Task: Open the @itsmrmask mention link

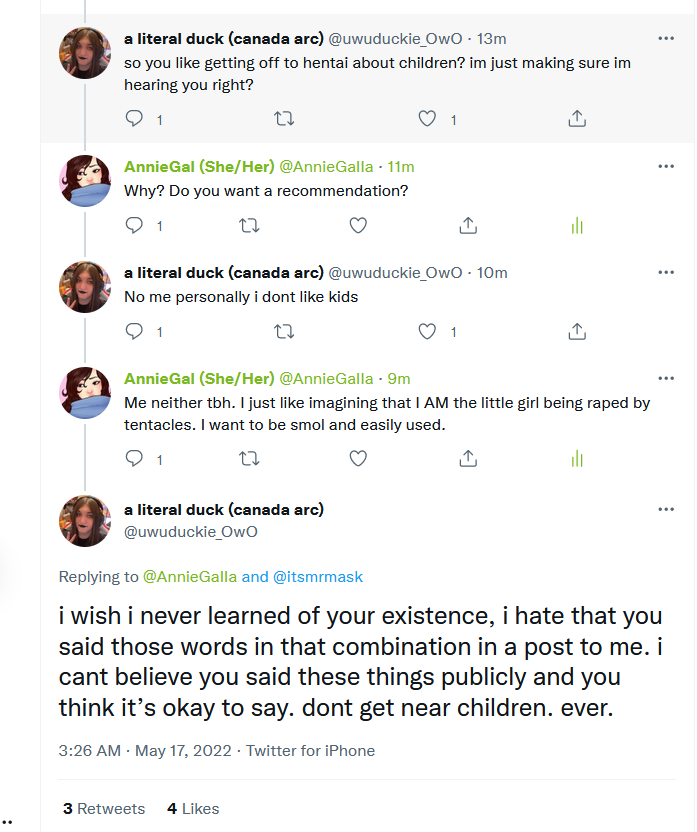Action: 318,577
